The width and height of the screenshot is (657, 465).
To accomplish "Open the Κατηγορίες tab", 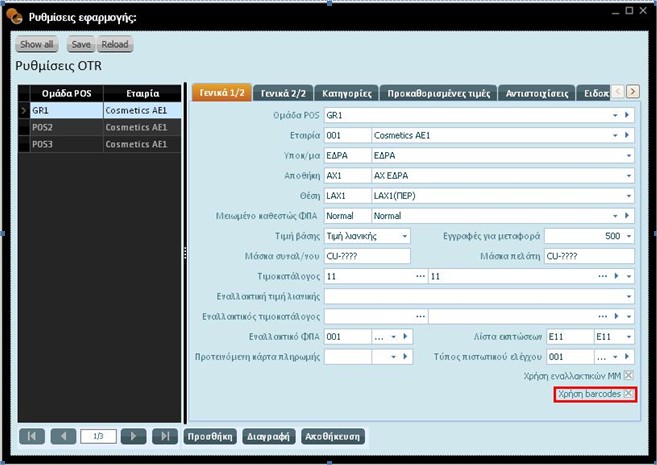I will [x=347, y=93].
